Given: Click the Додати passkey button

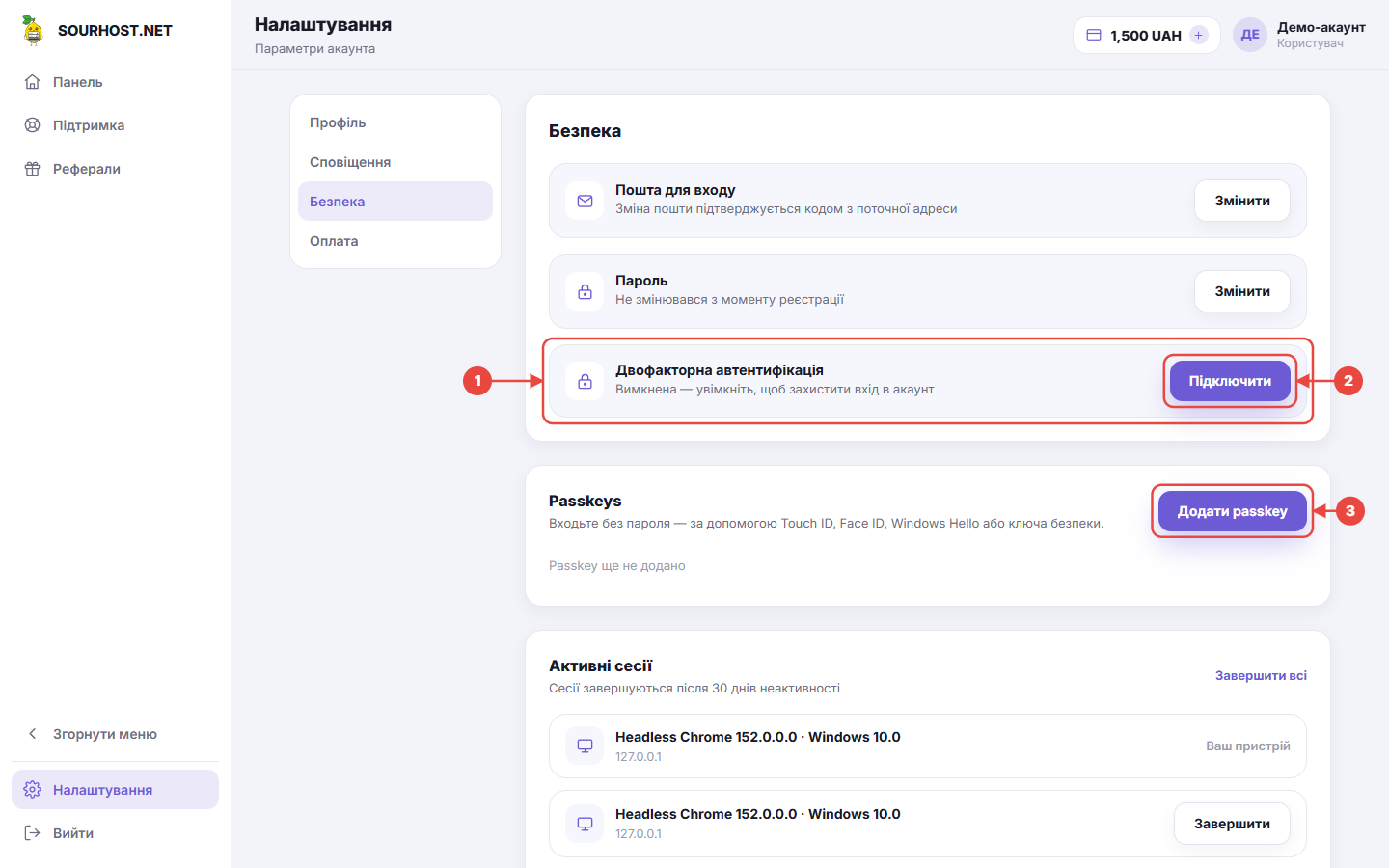Looking at the screenshot, I should [x=1233, y=511].
